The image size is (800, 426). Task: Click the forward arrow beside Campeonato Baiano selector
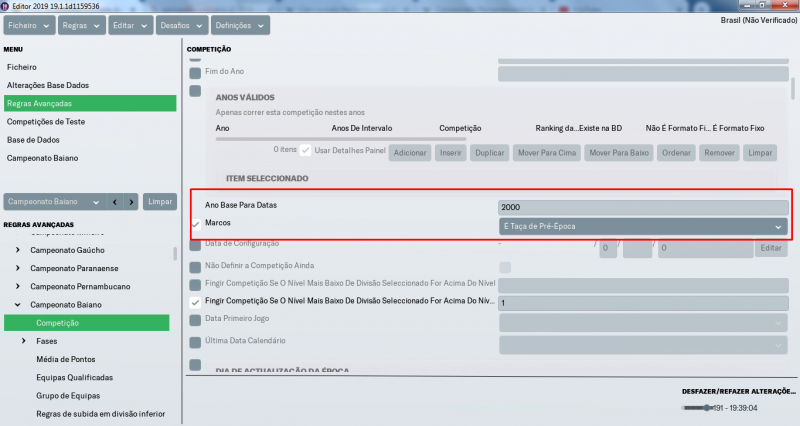130,202
